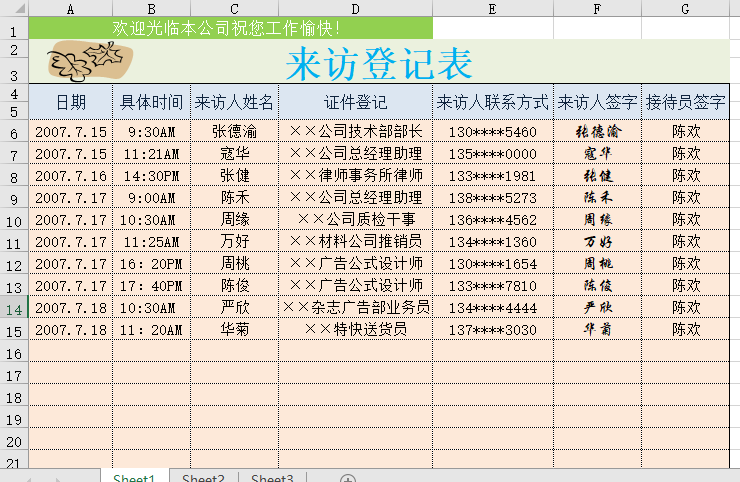Click the leaf decoration image in the title
Image resolution: width=740 pixels, height=482 pixels.
pos(86,63)
